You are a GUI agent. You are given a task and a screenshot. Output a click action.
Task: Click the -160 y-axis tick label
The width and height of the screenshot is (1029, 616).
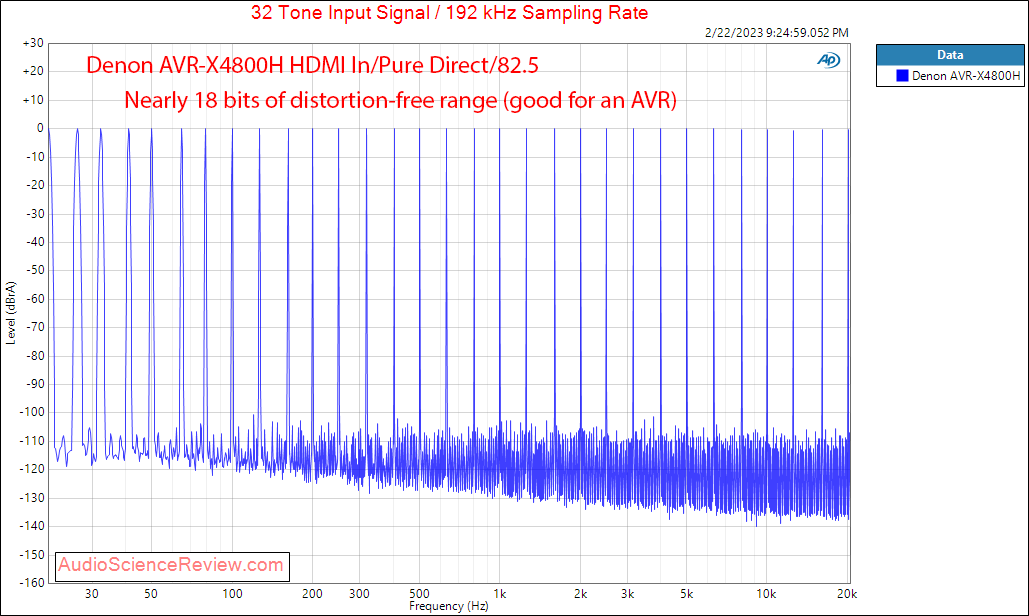(x=32, y=583)
